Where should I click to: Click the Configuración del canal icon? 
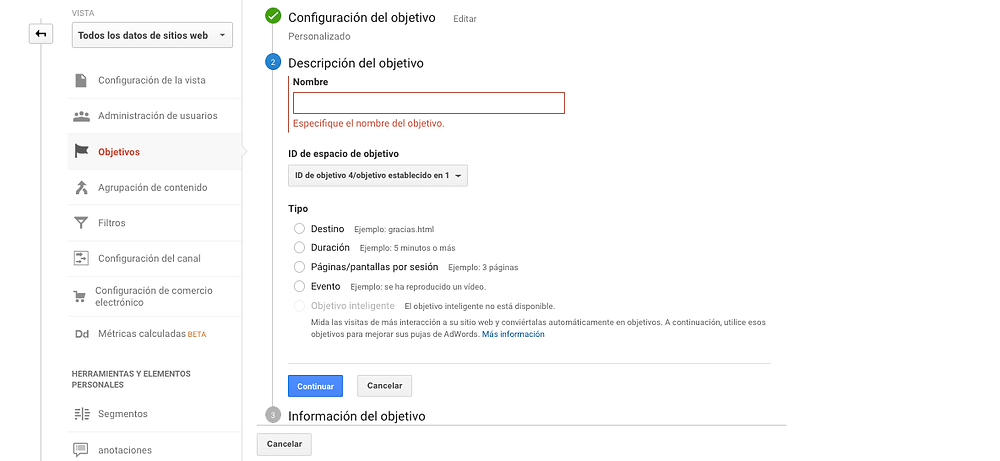(81, 258)
